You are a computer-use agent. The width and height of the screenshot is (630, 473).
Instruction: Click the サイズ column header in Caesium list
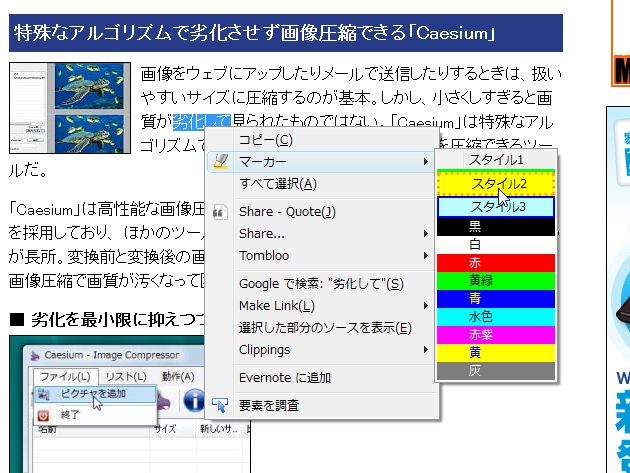pos(165,429)
